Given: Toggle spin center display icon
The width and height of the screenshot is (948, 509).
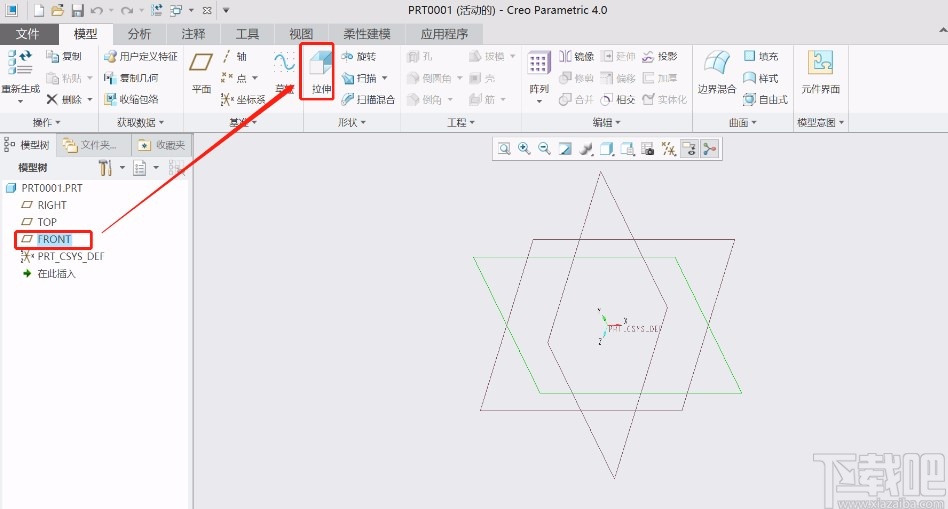Looking at the screenshot, I should (x=710, y=149).
